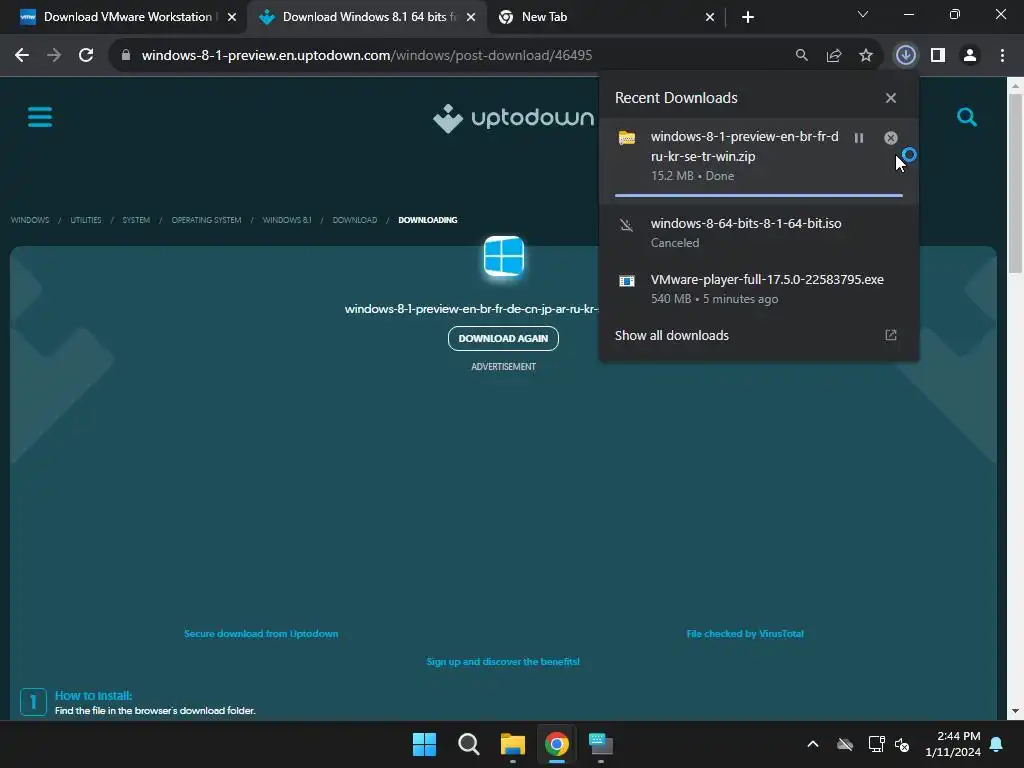Viewport: 1024px width, 768px height.
Task: Open notification bell in taskbar
Action: coord(997,744)
